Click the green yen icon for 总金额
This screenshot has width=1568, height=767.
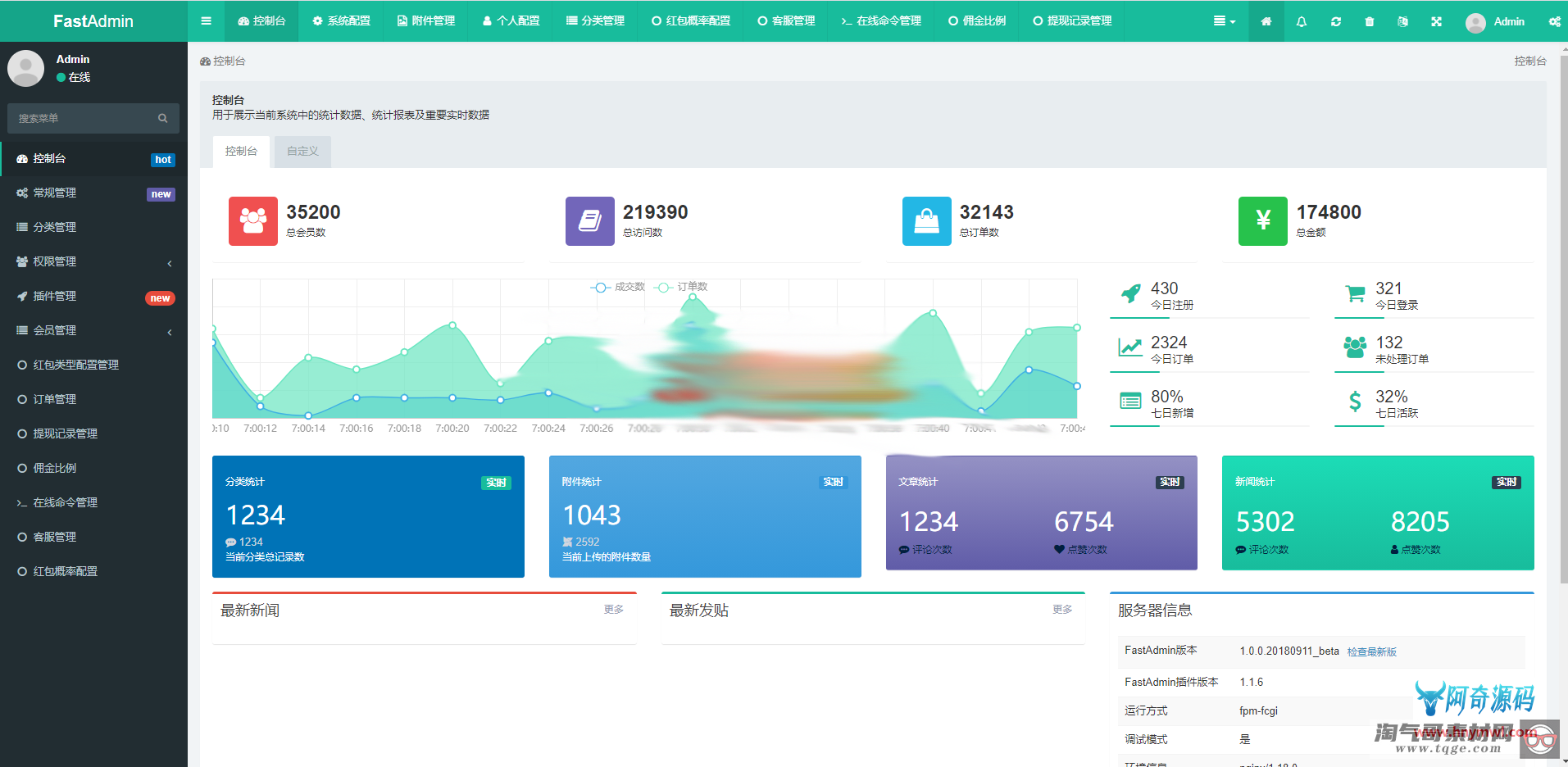tap(1263, 221)
